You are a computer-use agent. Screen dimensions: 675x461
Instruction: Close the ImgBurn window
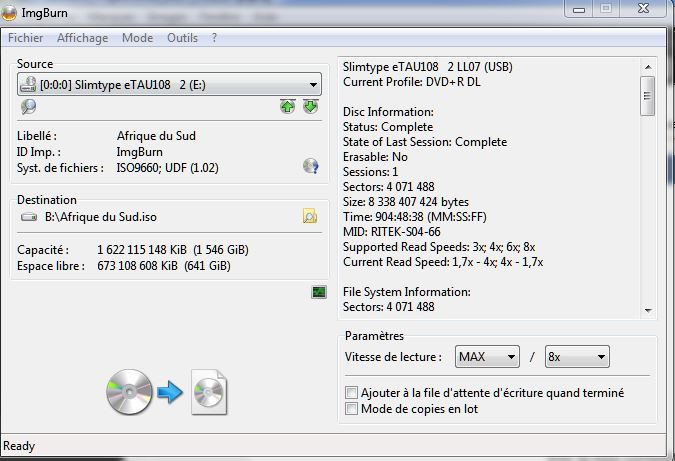(x=644, y=8)
